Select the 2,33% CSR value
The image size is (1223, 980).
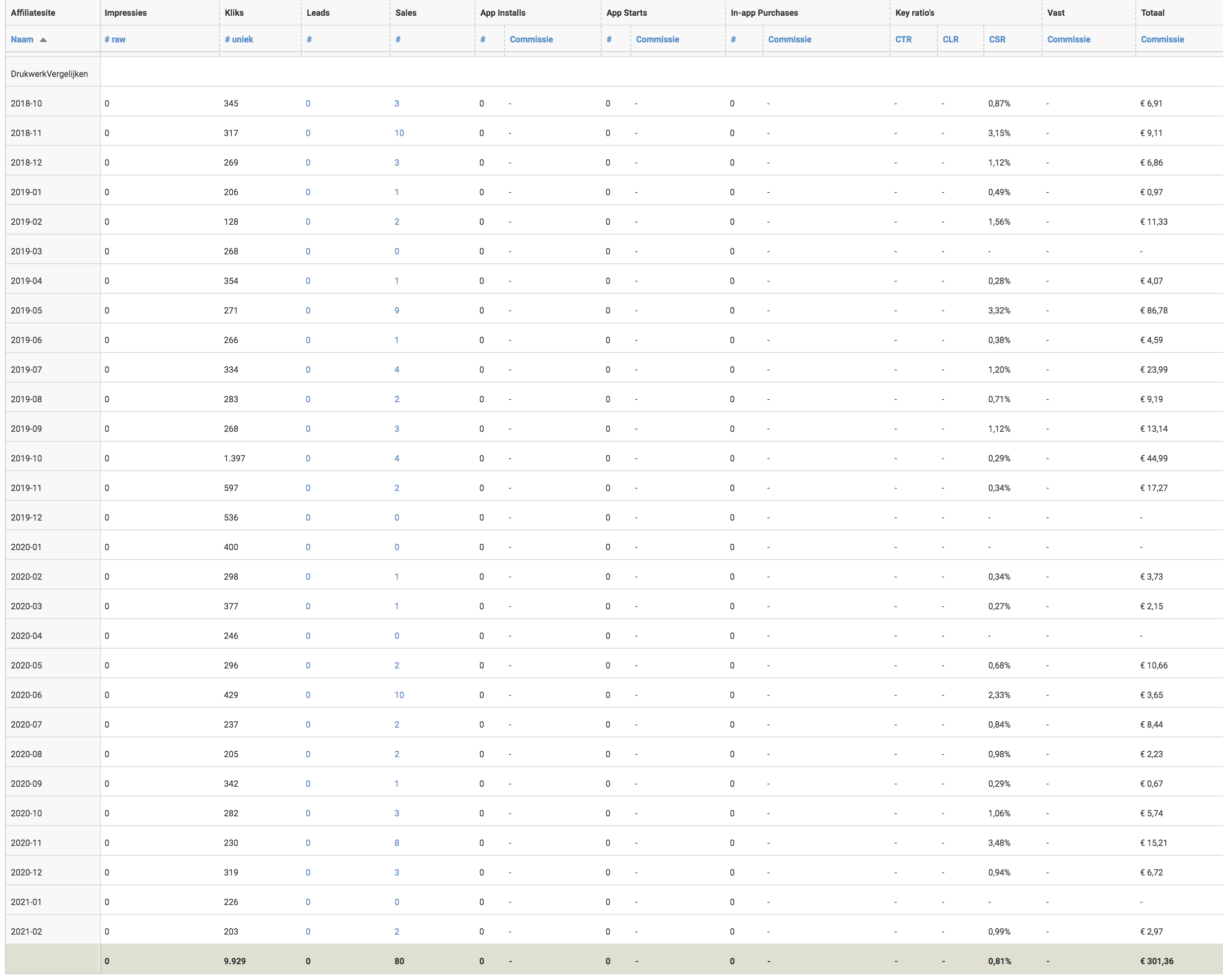999,695
